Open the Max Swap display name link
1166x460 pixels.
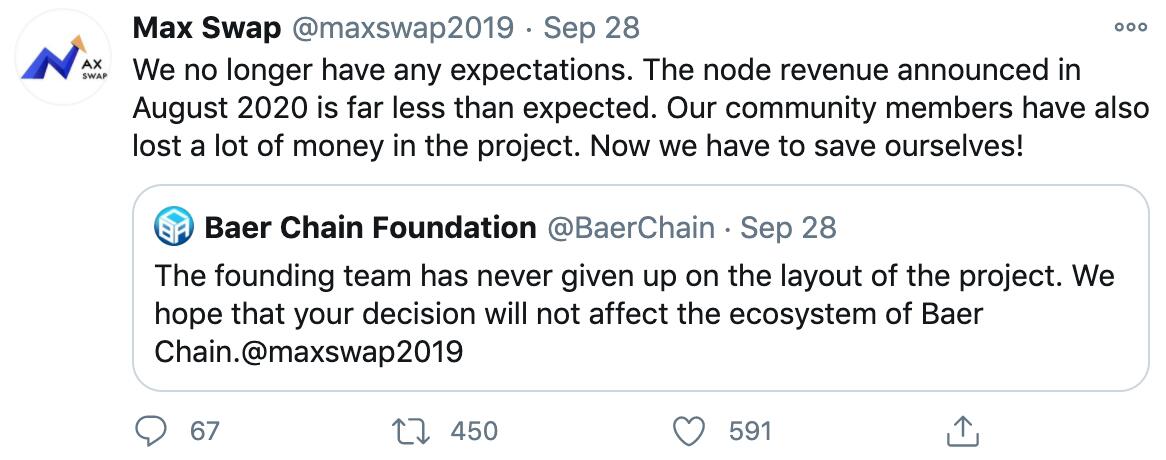coord(207,28)
